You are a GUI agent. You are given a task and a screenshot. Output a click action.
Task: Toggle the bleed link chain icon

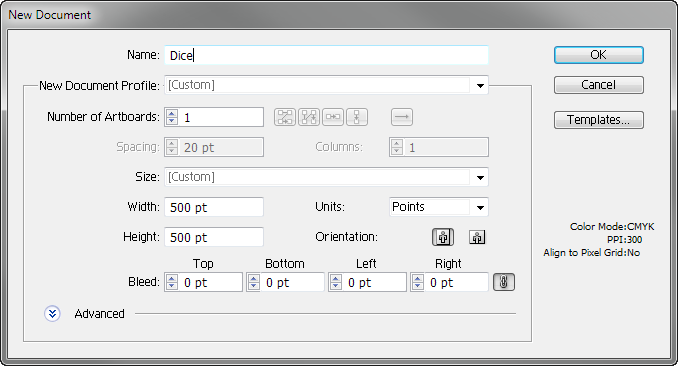504,282
